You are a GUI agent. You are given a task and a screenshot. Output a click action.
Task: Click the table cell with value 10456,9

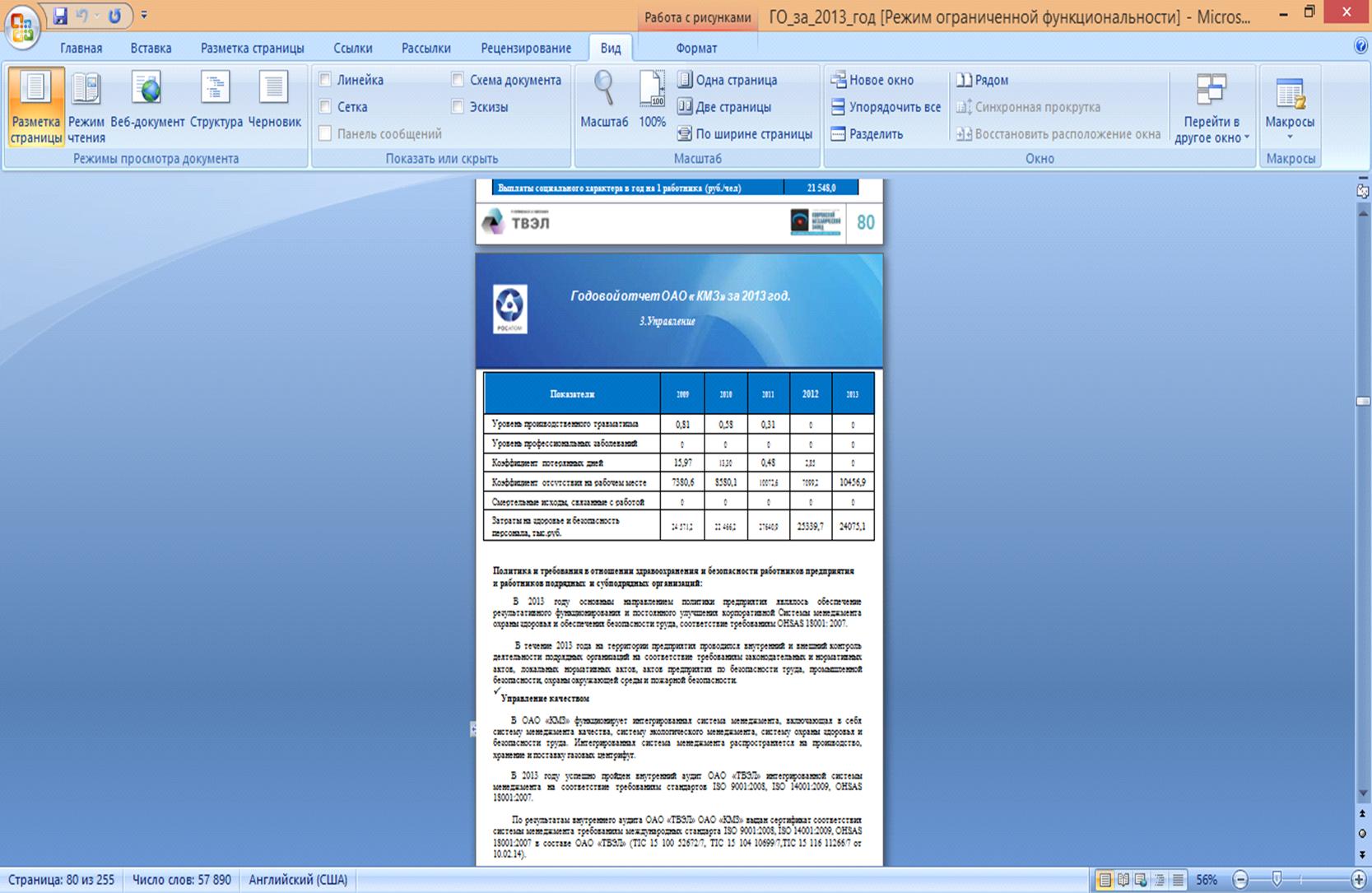coord(853,482)
